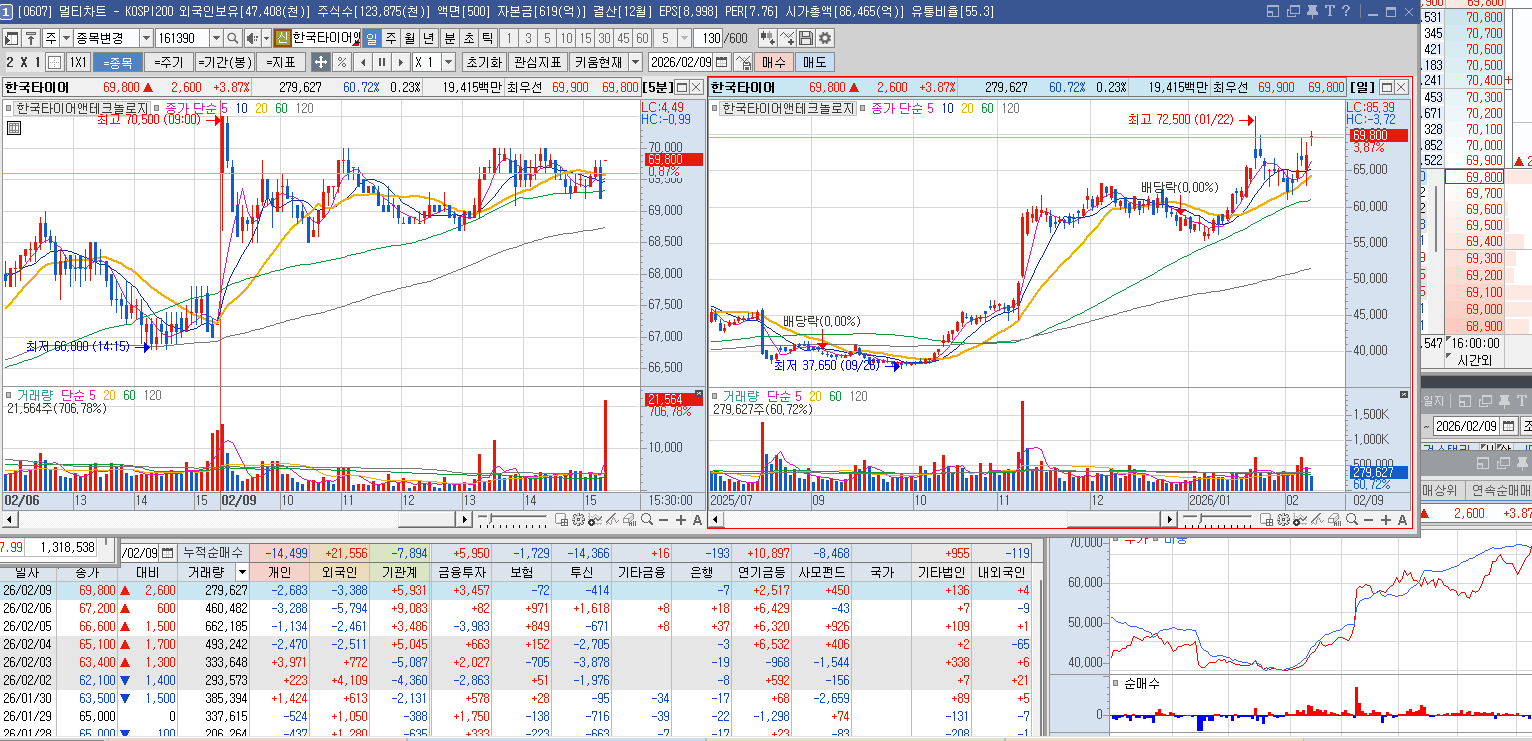Viewport: 1532px width, 741px height.
Task: Click gear icon below right chart
Action: coord(1283,520)
